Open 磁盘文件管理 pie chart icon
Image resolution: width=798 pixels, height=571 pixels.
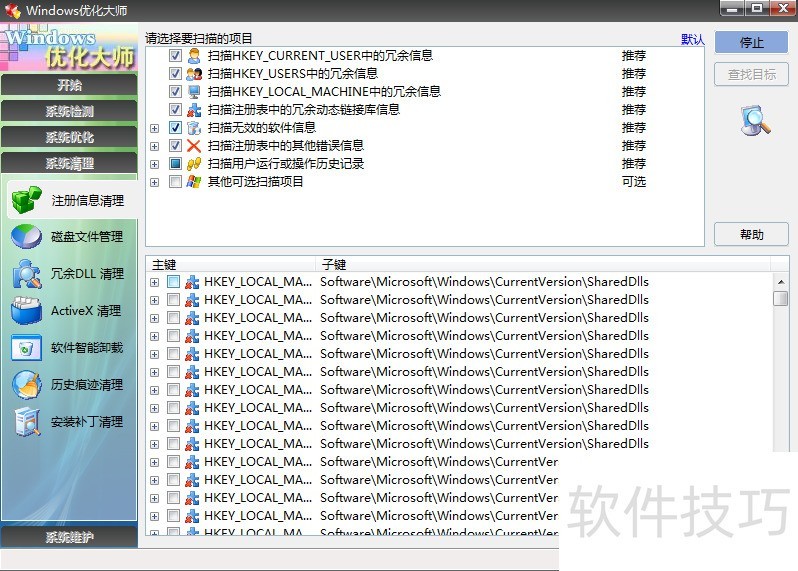26,237
